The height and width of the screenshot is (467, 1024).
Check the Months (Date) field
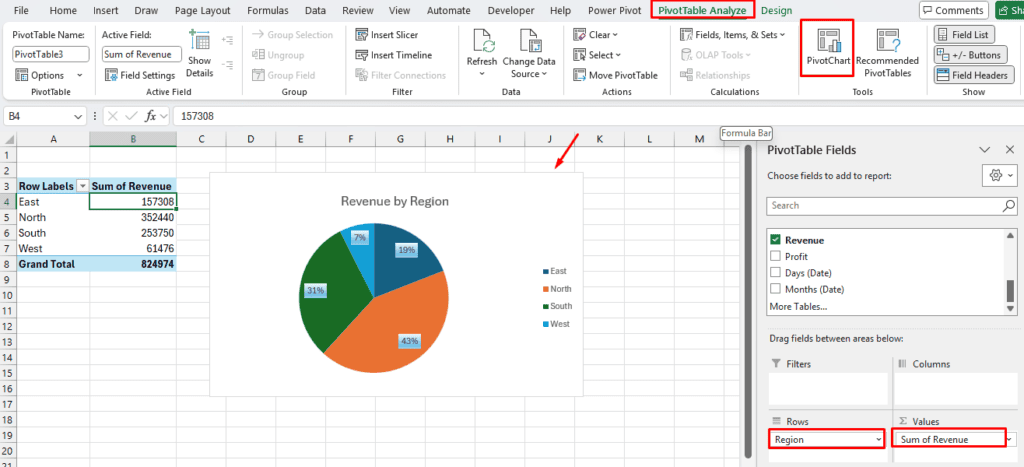776,289
